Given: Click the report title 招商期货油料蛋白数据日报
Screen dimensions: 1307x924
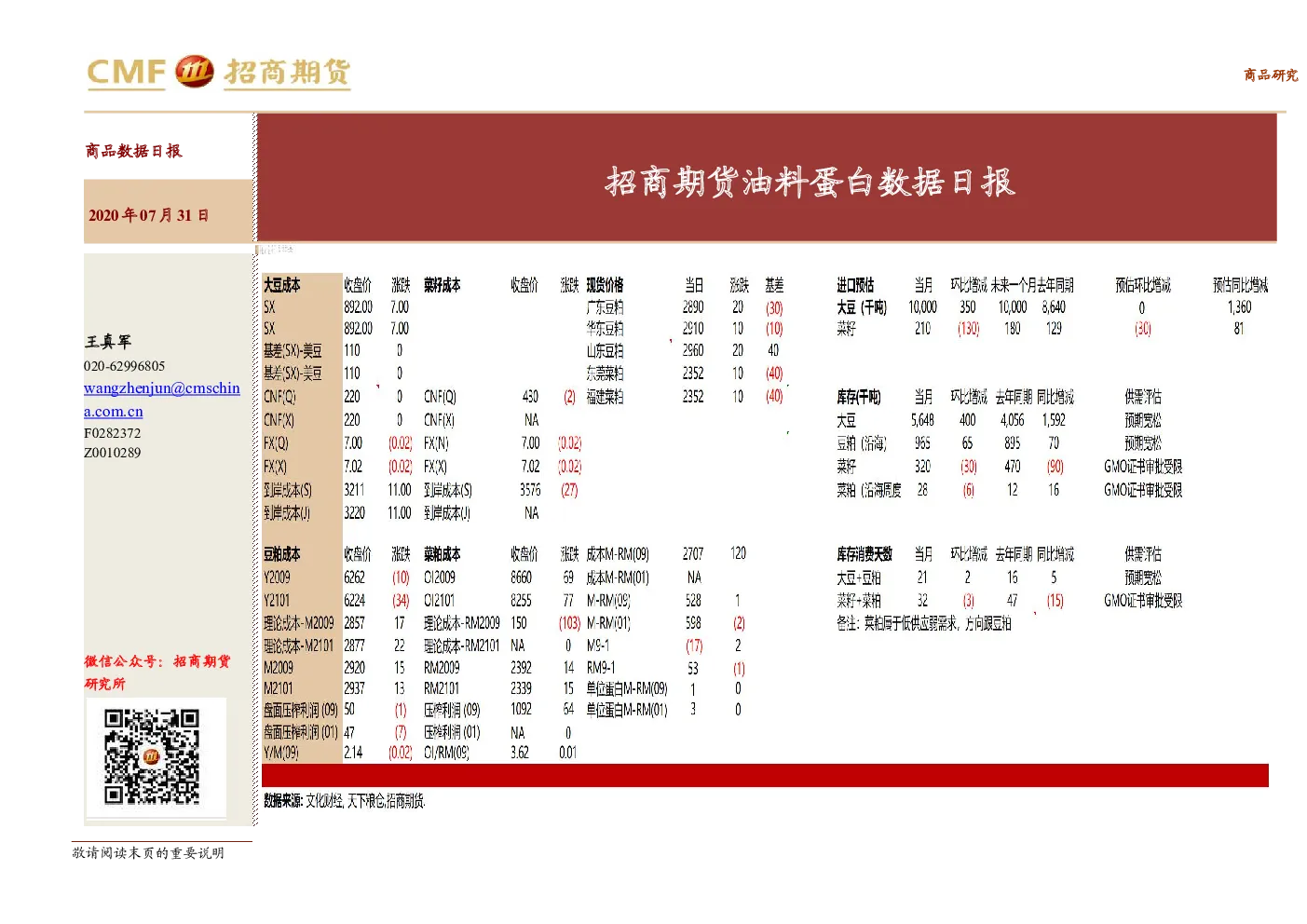Looking at the screenshot, I should (x=810, y=182).
